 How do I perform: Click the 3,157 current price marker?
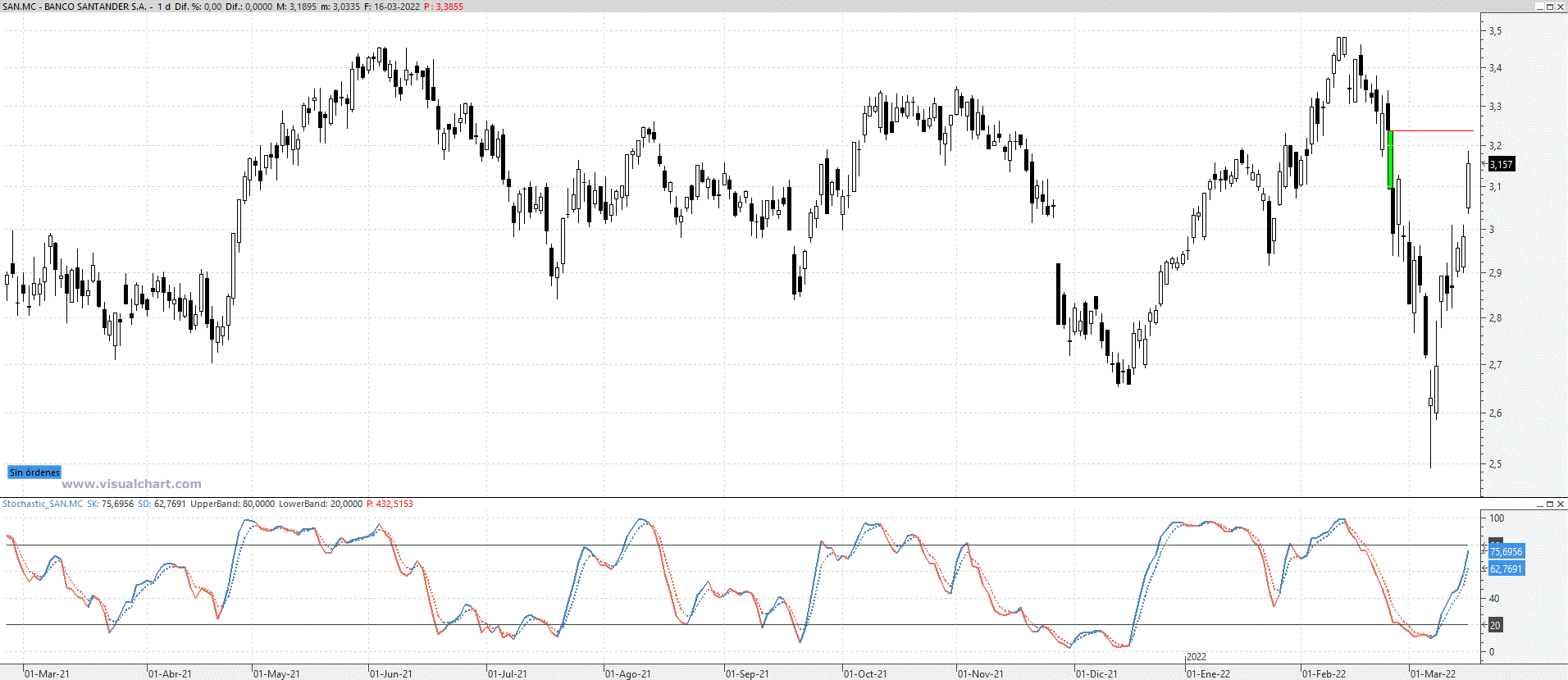tap(1501, 165)
